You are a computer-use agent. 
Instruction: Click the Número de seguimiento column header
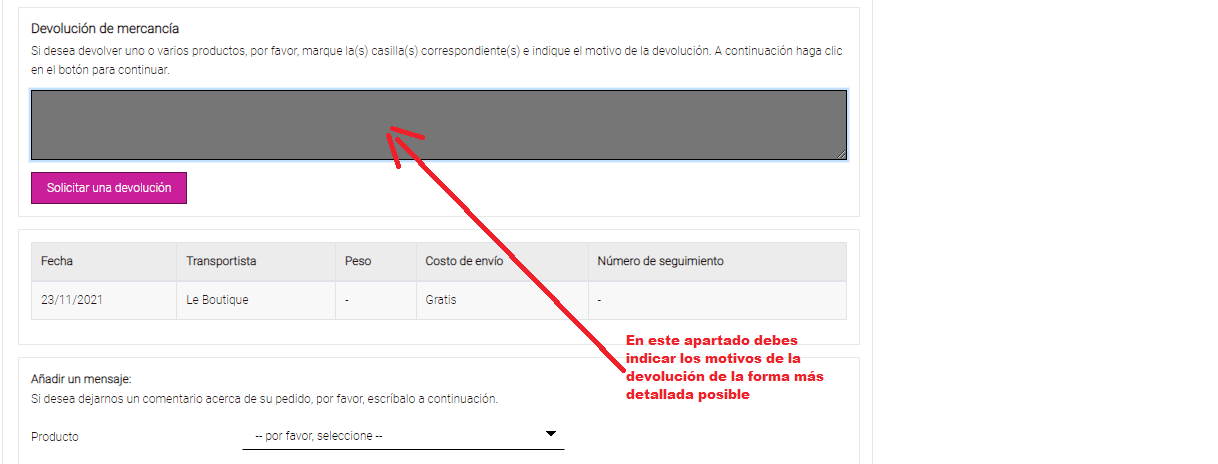[660, 261]
